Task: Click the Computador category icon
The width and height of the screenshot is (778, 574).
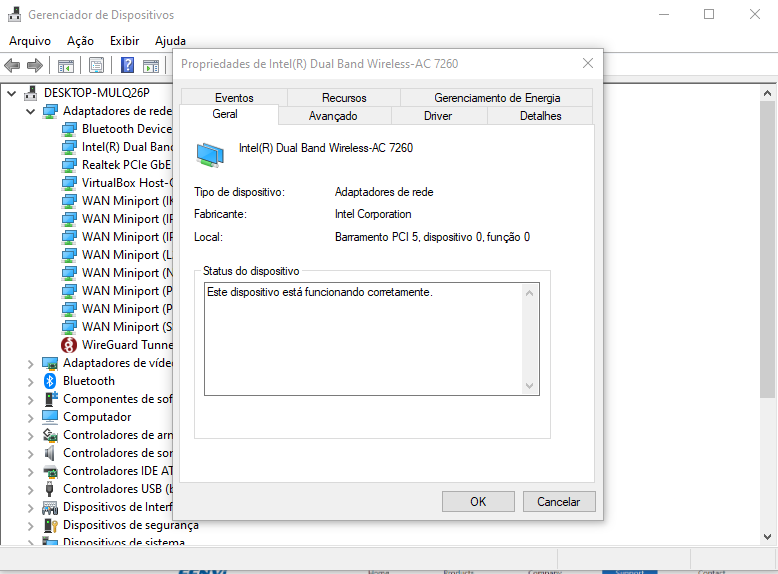Action: (50, 417)
